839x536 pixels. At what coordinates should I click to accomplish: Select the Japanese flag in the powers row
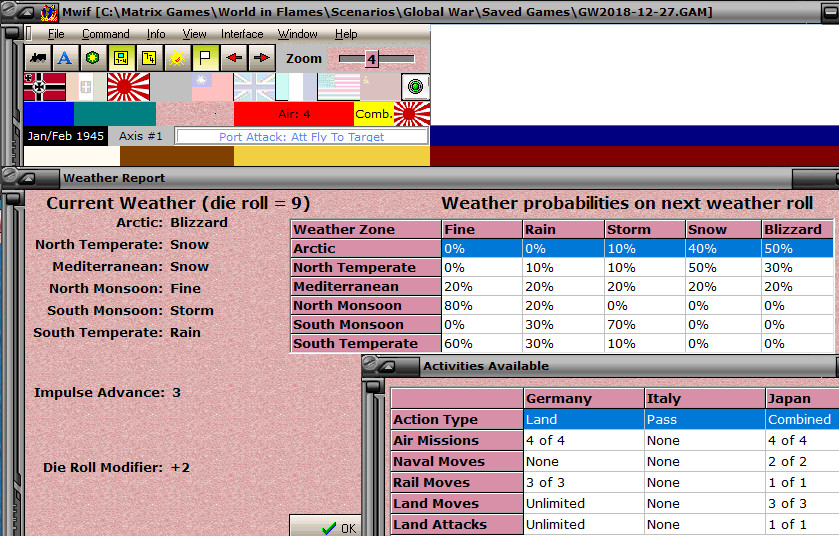pyautogui.click(x=128, y=87)
